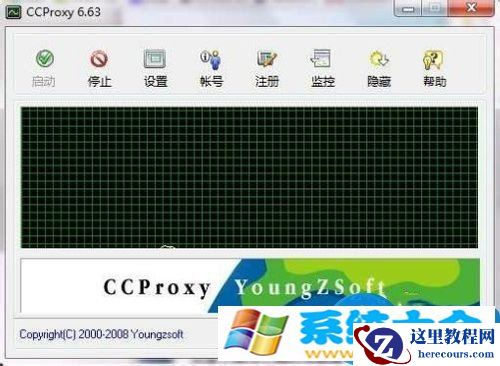Viewport: 500px width, 366px height.
Task: Open the 帮助 (Help) icon
Action: (433, 59)
